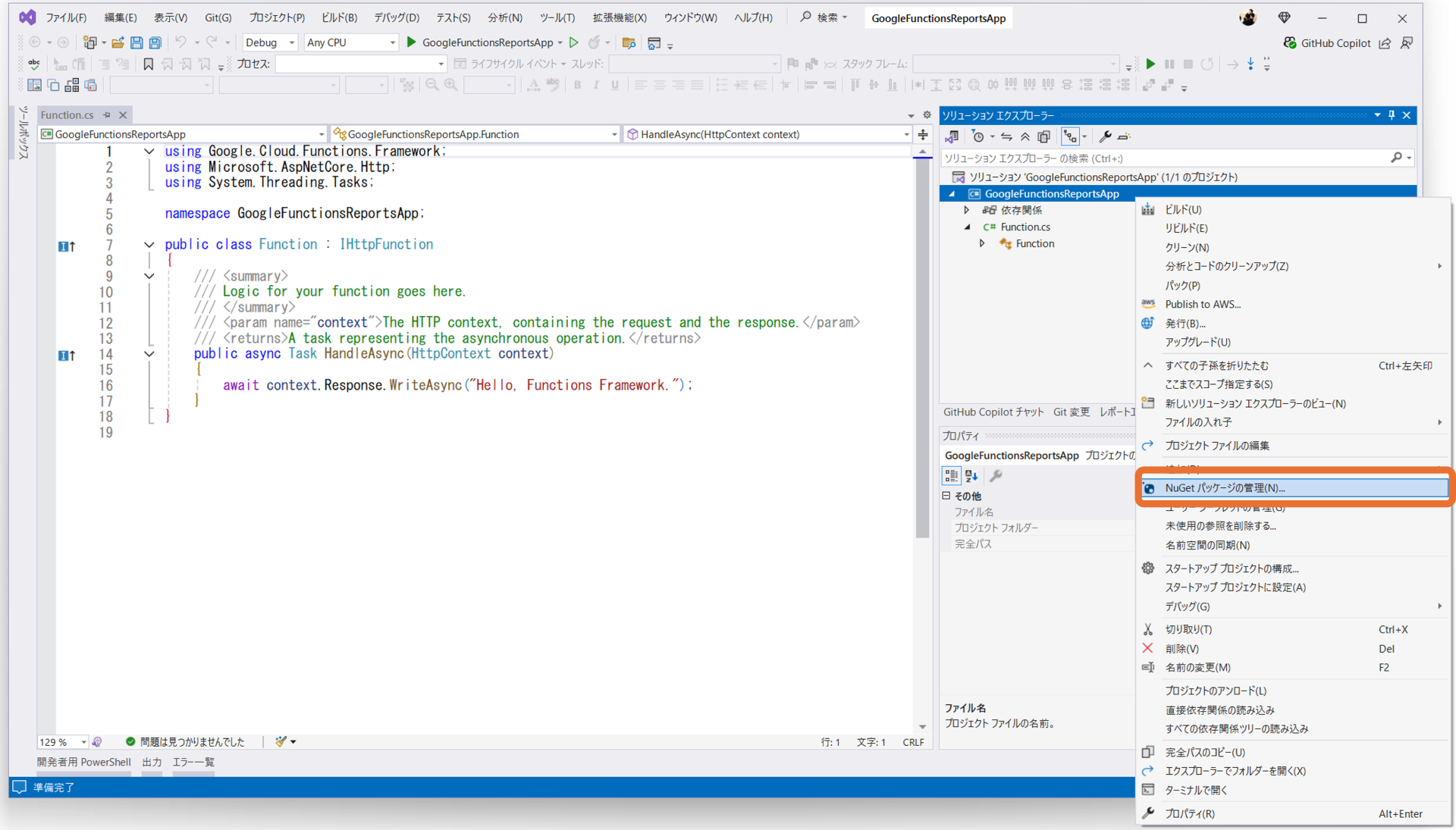Click the pending changes filter clock icon
1456x830 pixels.
978,136
